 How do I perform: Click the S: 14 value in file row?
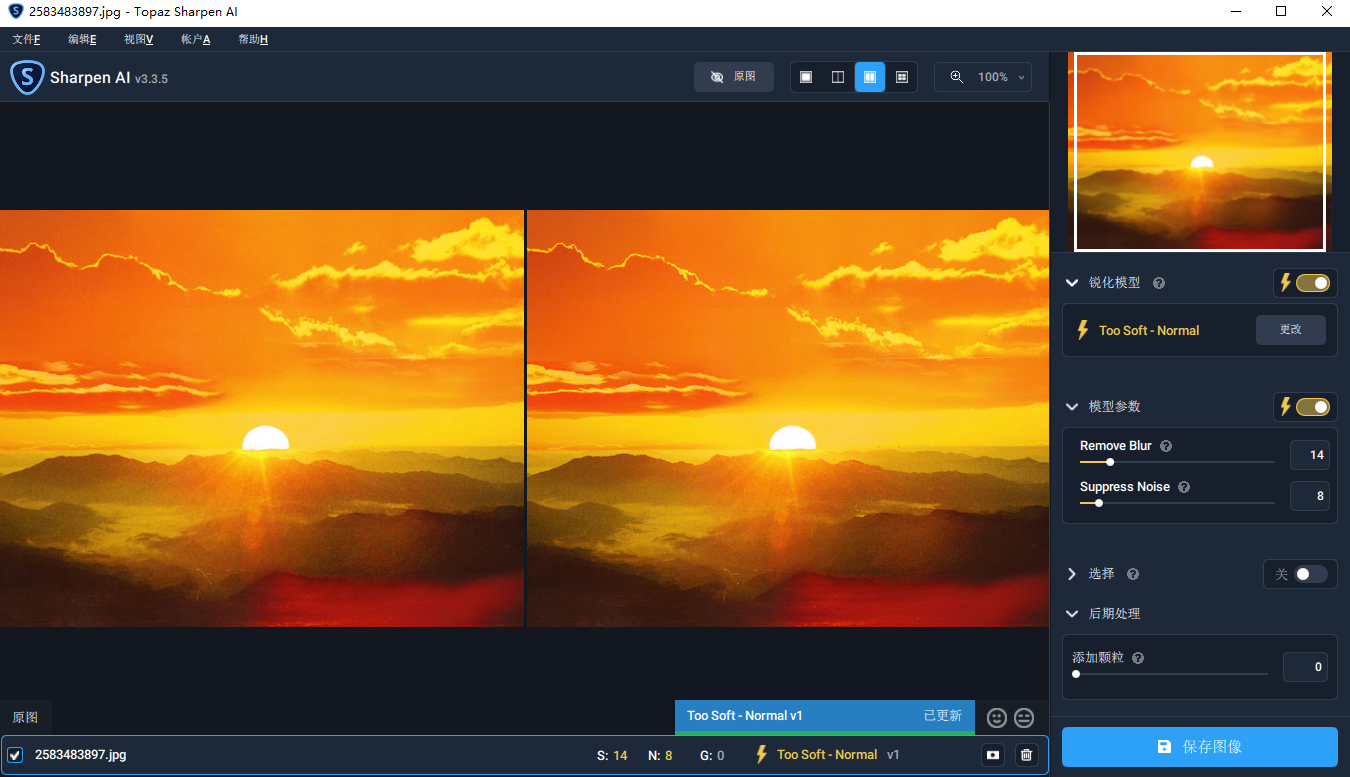[612, 755]
